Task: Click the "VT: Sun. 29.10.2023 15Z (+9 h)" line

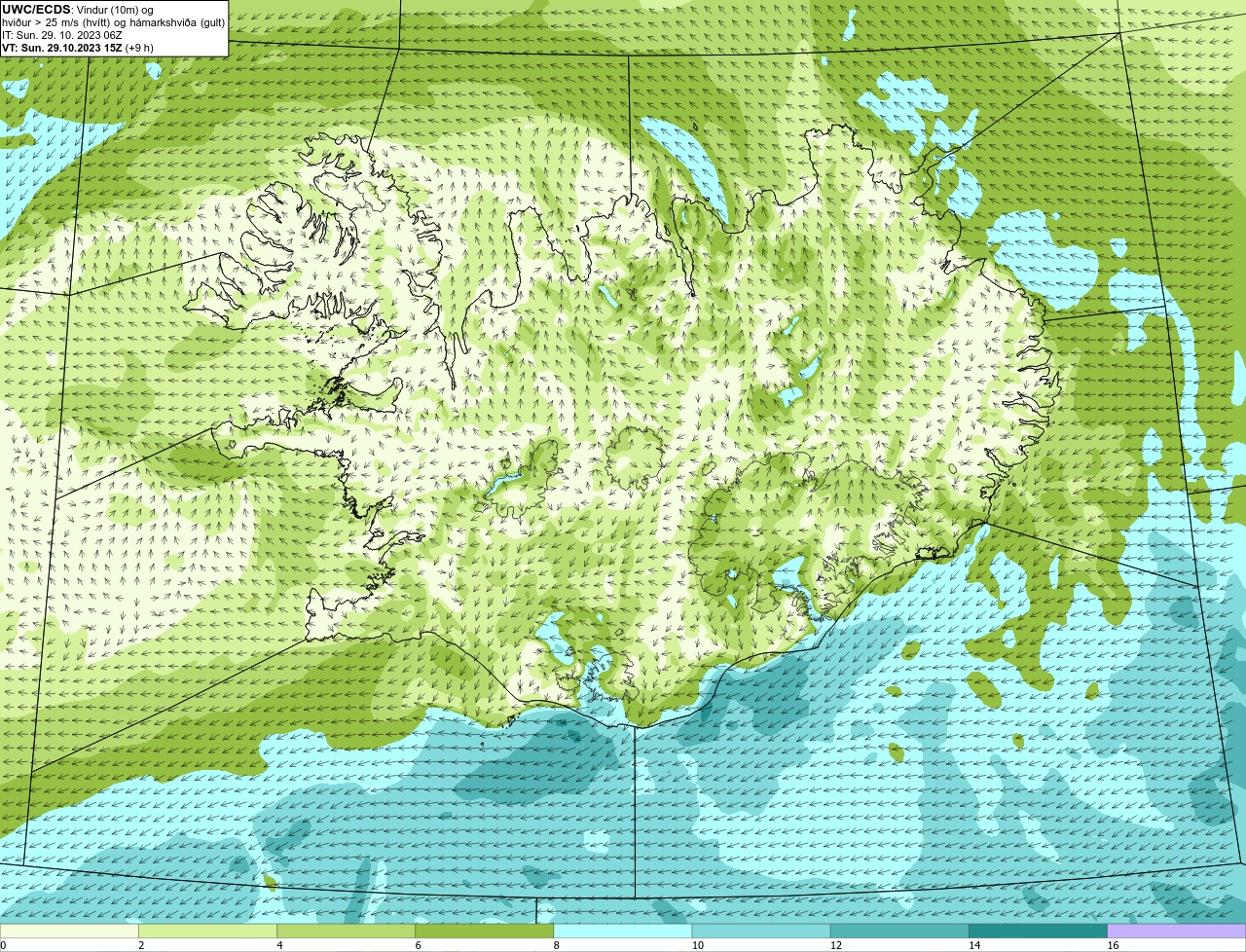Action: click(x=78, y=48)
